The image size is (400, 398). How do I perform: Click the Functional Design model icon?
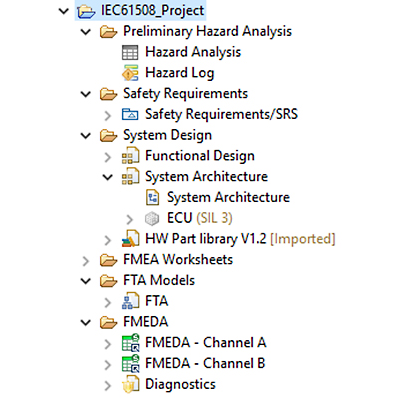(x=130, y=156)
